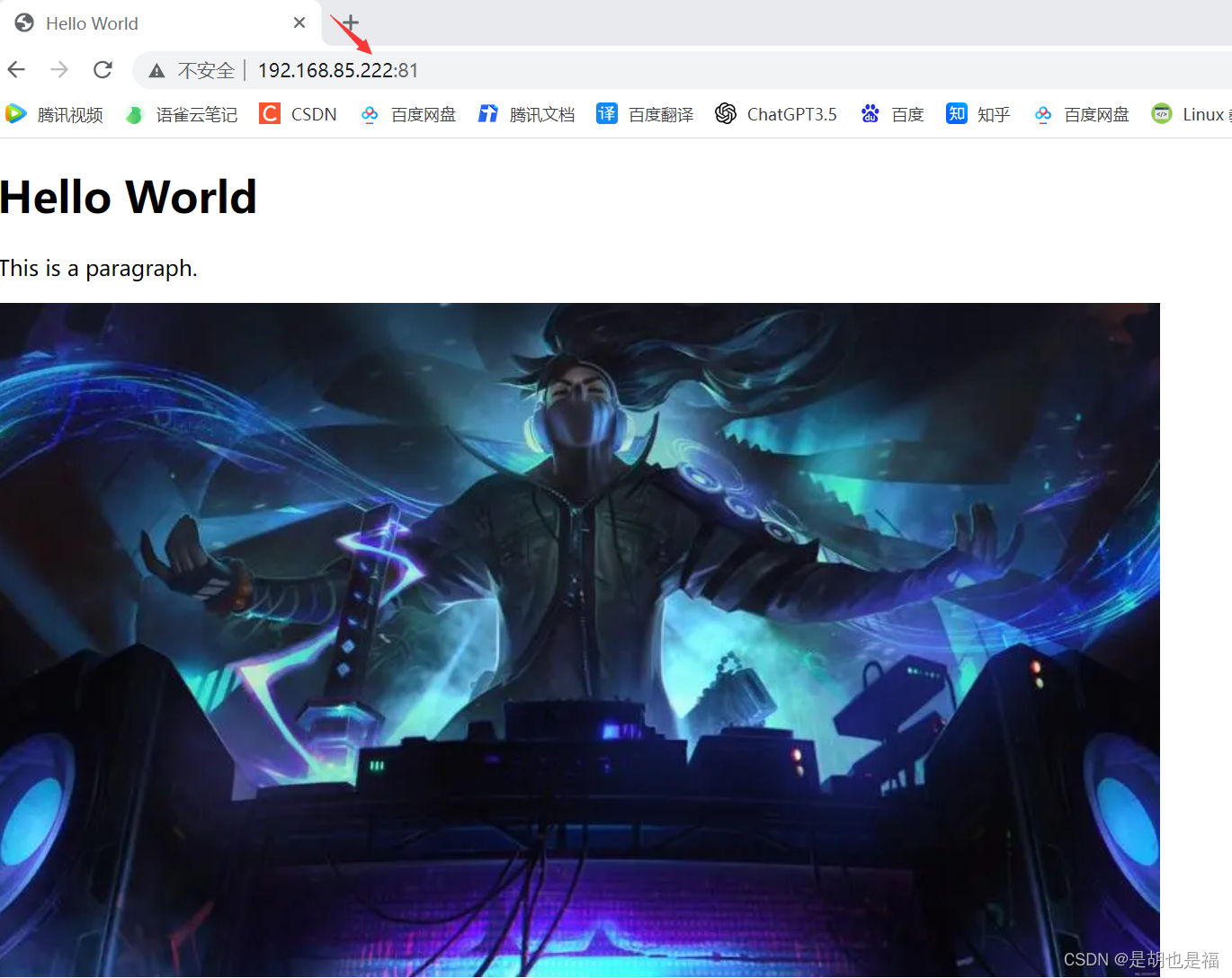The height and width of the screenshot is (978, 1232).
Task: Open a new tab with plus button
Action: pyautogui.click(x=351, y=22)
